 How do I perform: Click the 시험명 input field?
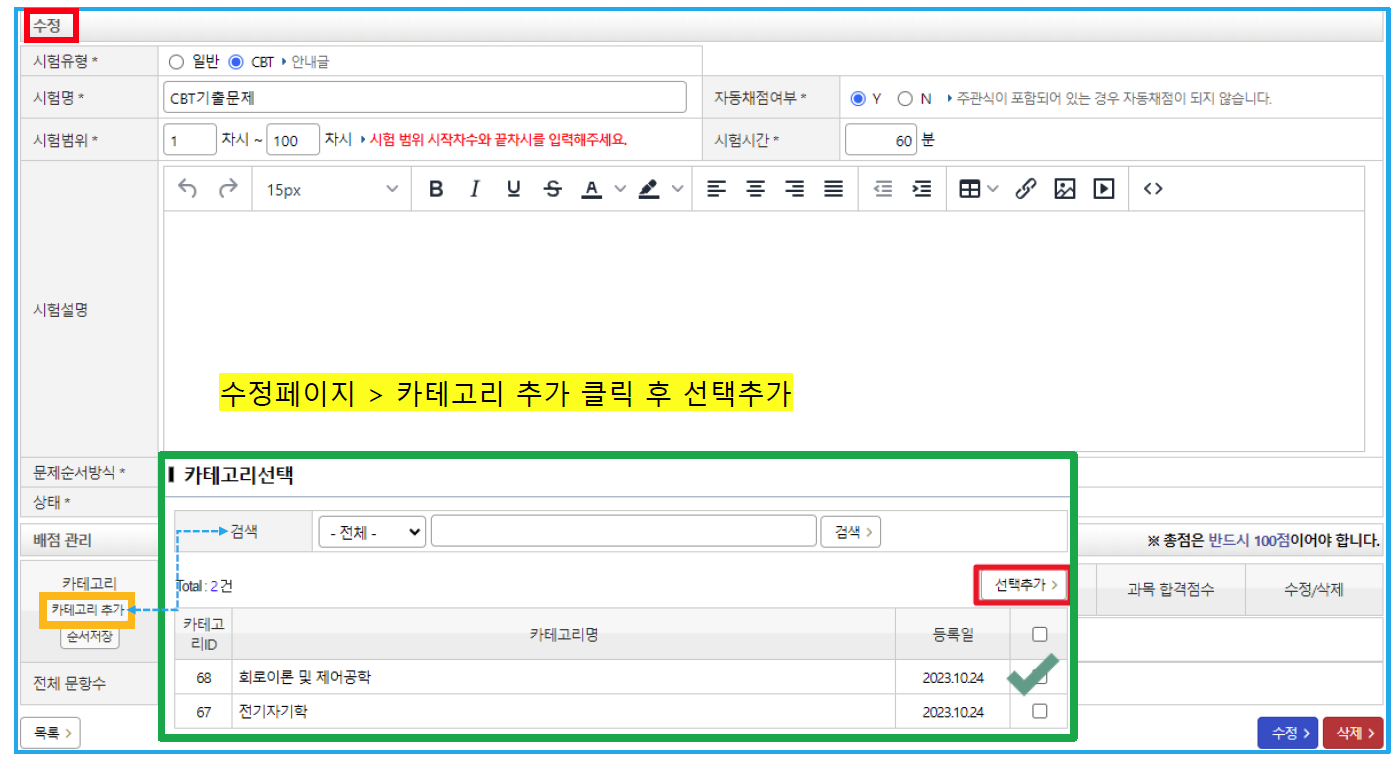424,98
